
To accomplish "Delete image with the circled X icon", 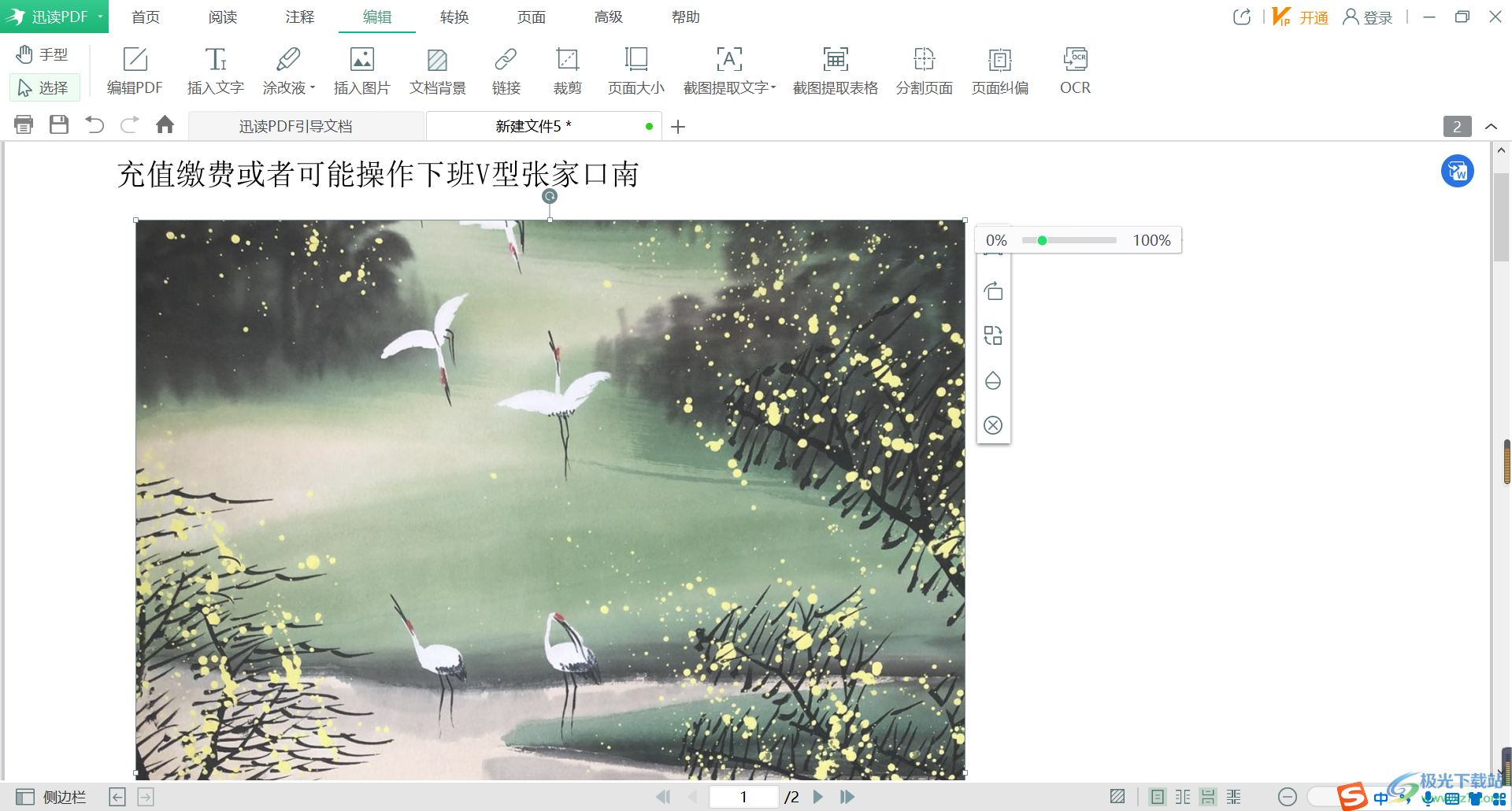I will 993,425.
